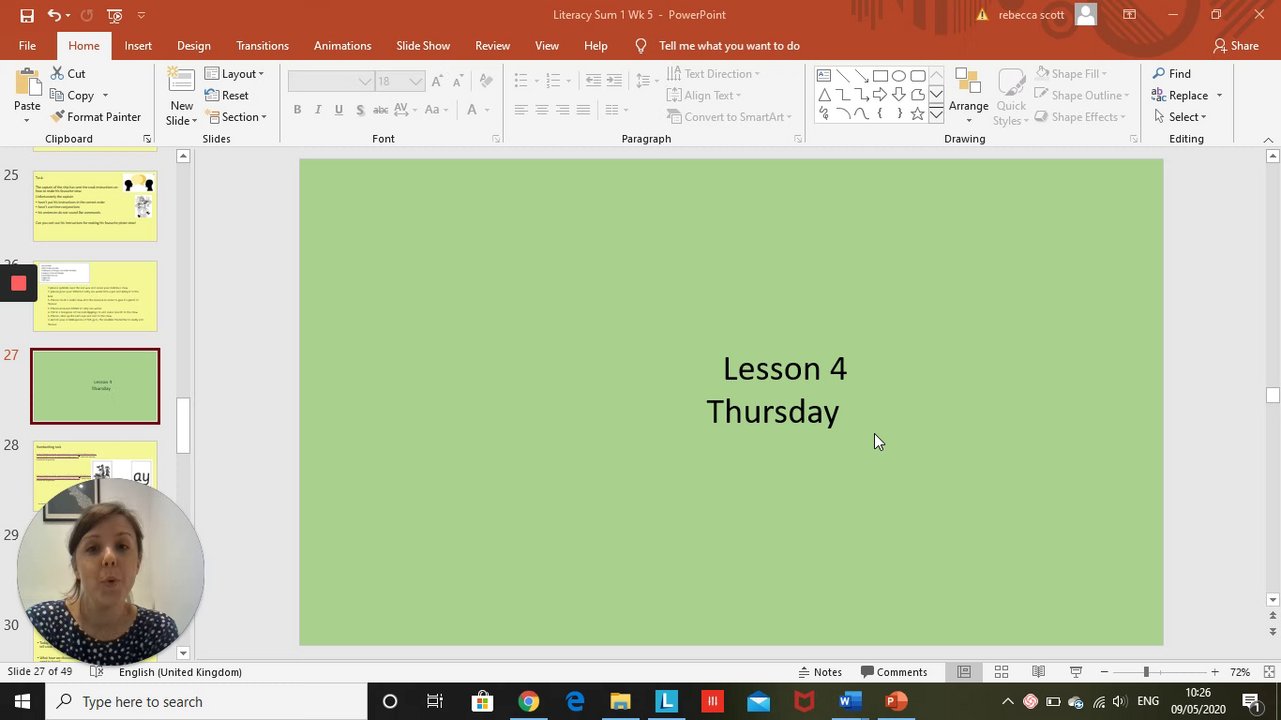This screenshot has height=720, width=1281.
Task: Switch to the Design tab
Action: 193,46
